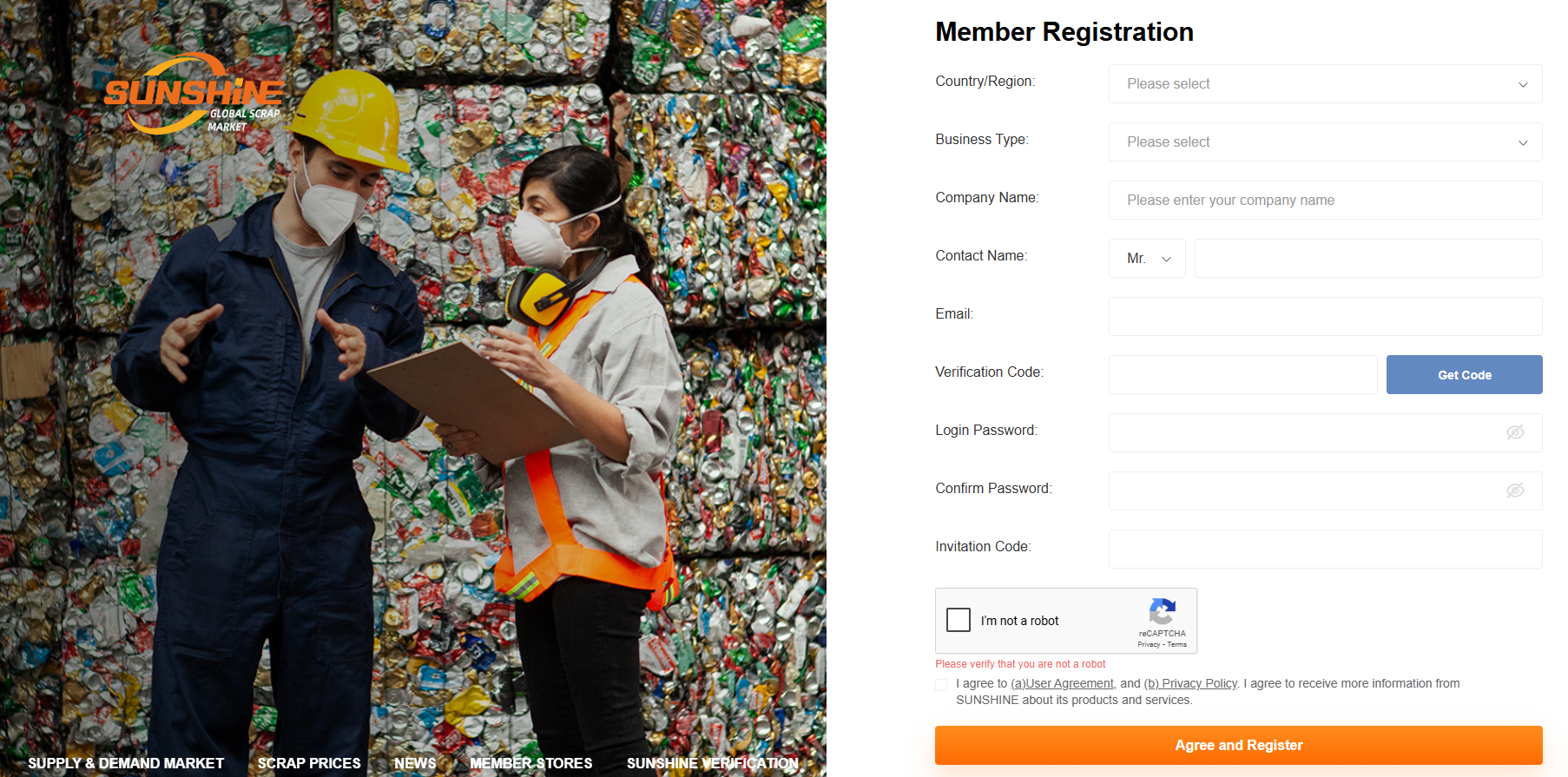Check the I'm not a robot box

959,620
